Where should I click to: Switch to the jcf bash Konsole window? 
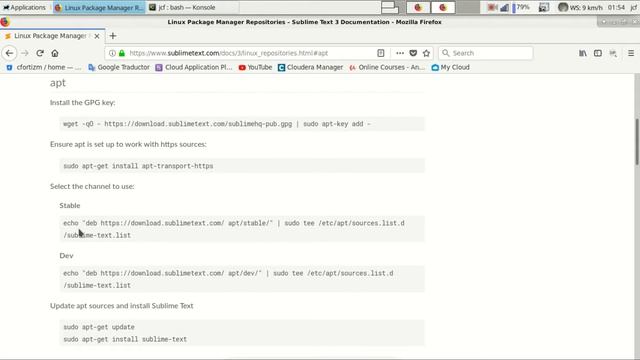(193, 7)
